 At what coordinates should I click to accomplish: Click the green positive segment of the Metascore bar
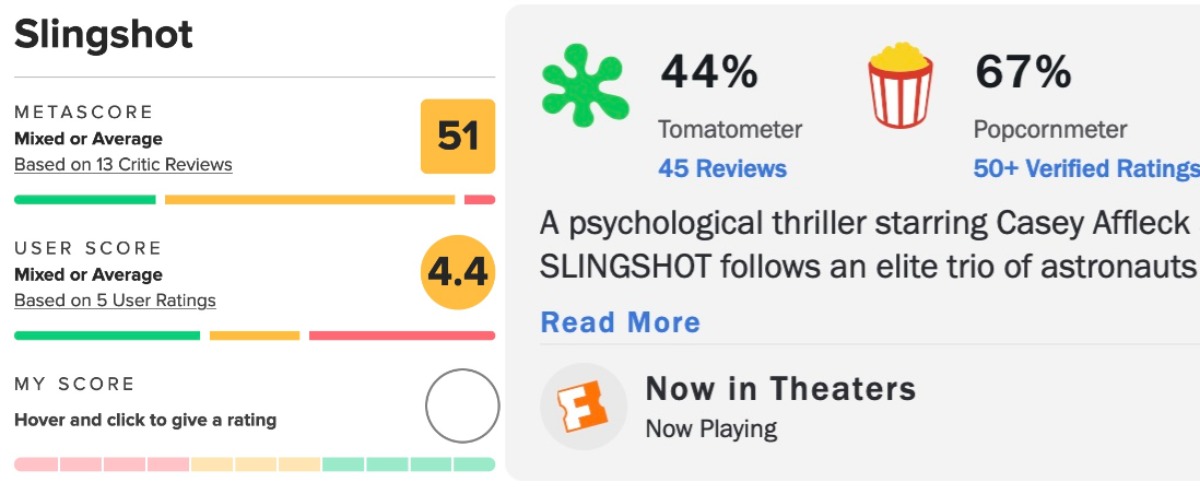click(x=85, y=200)
